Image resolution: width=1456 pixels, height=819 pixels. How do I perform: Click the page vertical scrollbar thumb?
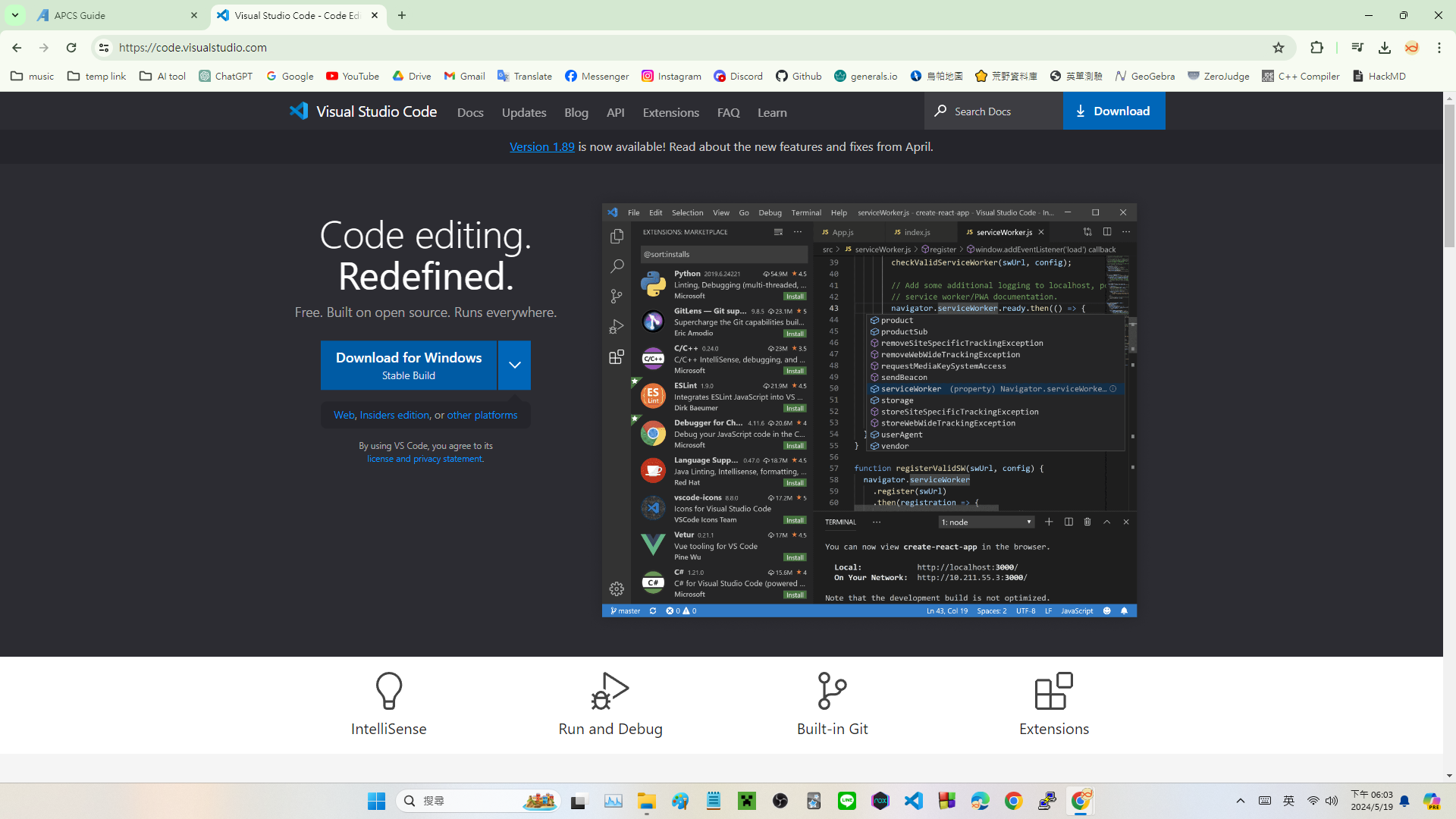pyautogui.click(x=1449, y=174)
